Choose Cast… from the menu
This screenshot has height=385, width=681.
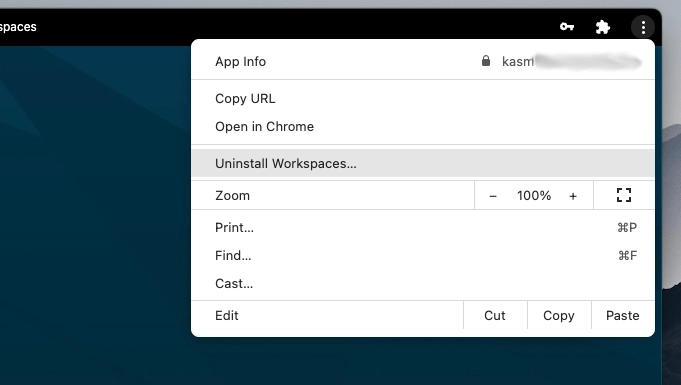[x=423, y=283]
